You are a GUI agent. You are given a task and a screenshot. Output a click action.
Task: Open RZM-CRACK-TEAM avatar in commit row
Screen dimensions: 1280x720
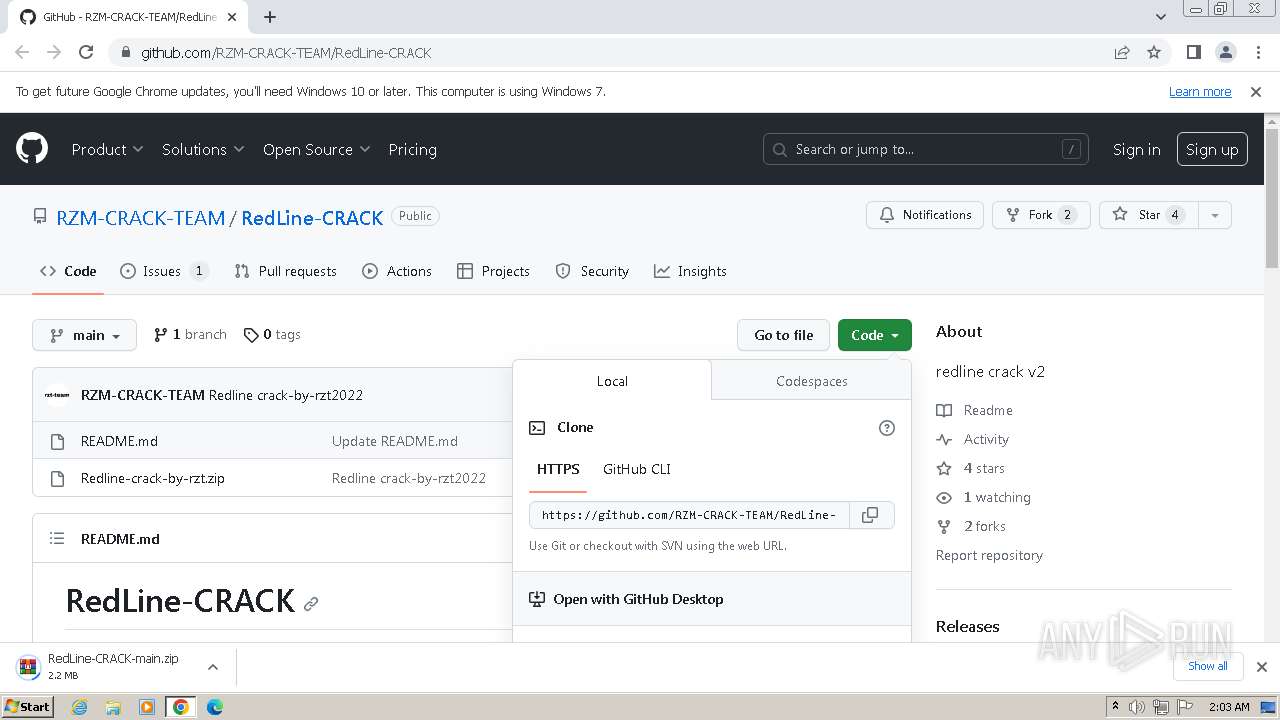point(57,395)
